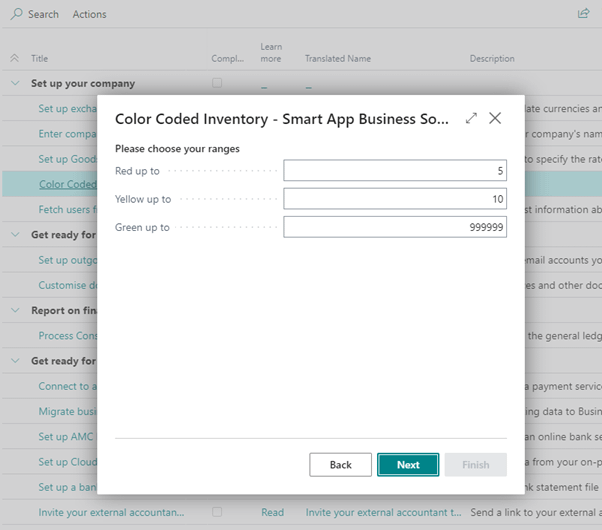
Task: Open the Read link for external accountant
Action: point(273,512)
